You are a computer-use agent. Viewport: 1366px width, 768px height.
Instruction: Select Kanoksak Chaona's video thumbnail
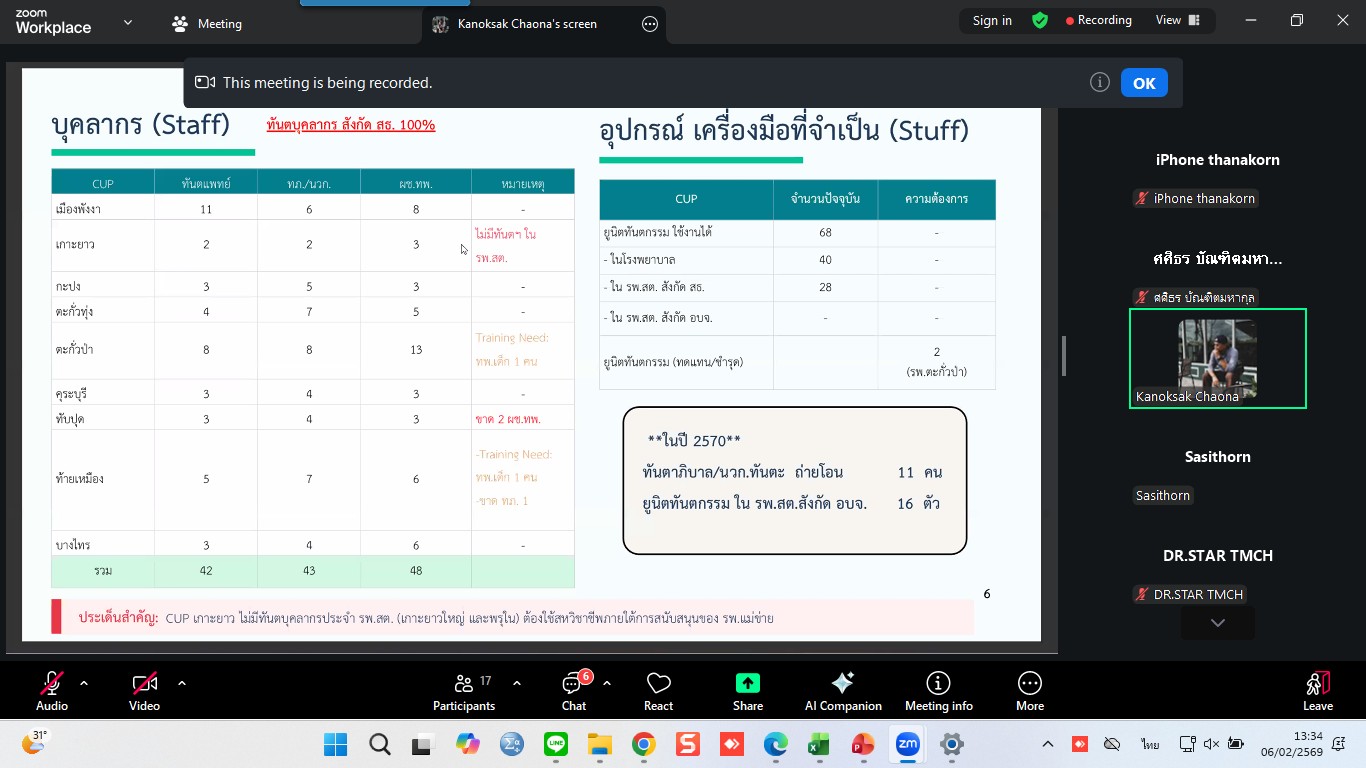[x=1217, y=358]
